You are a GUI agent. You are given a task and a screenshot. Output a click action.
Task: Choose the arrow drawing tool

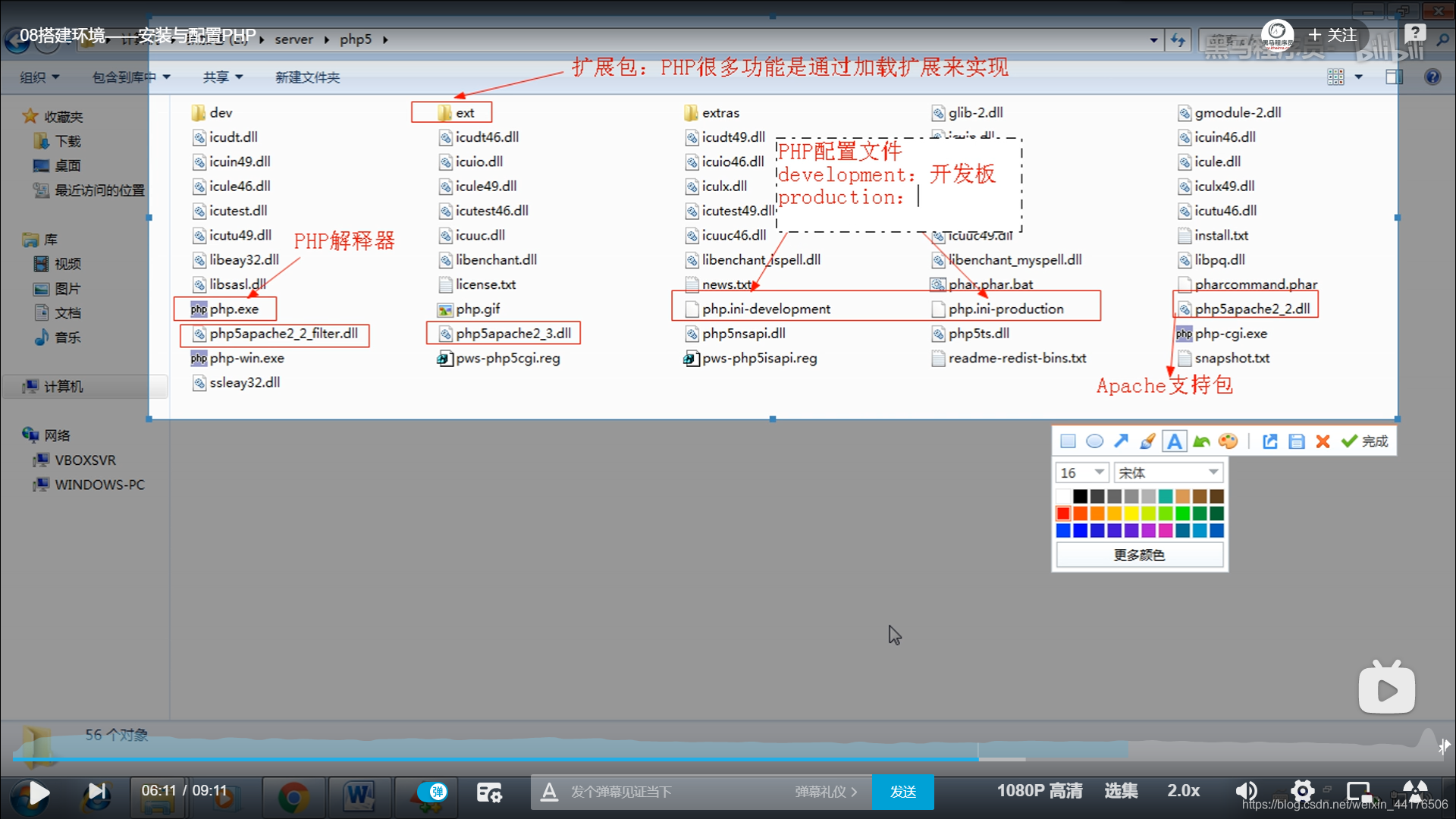tap(1121, 441)
